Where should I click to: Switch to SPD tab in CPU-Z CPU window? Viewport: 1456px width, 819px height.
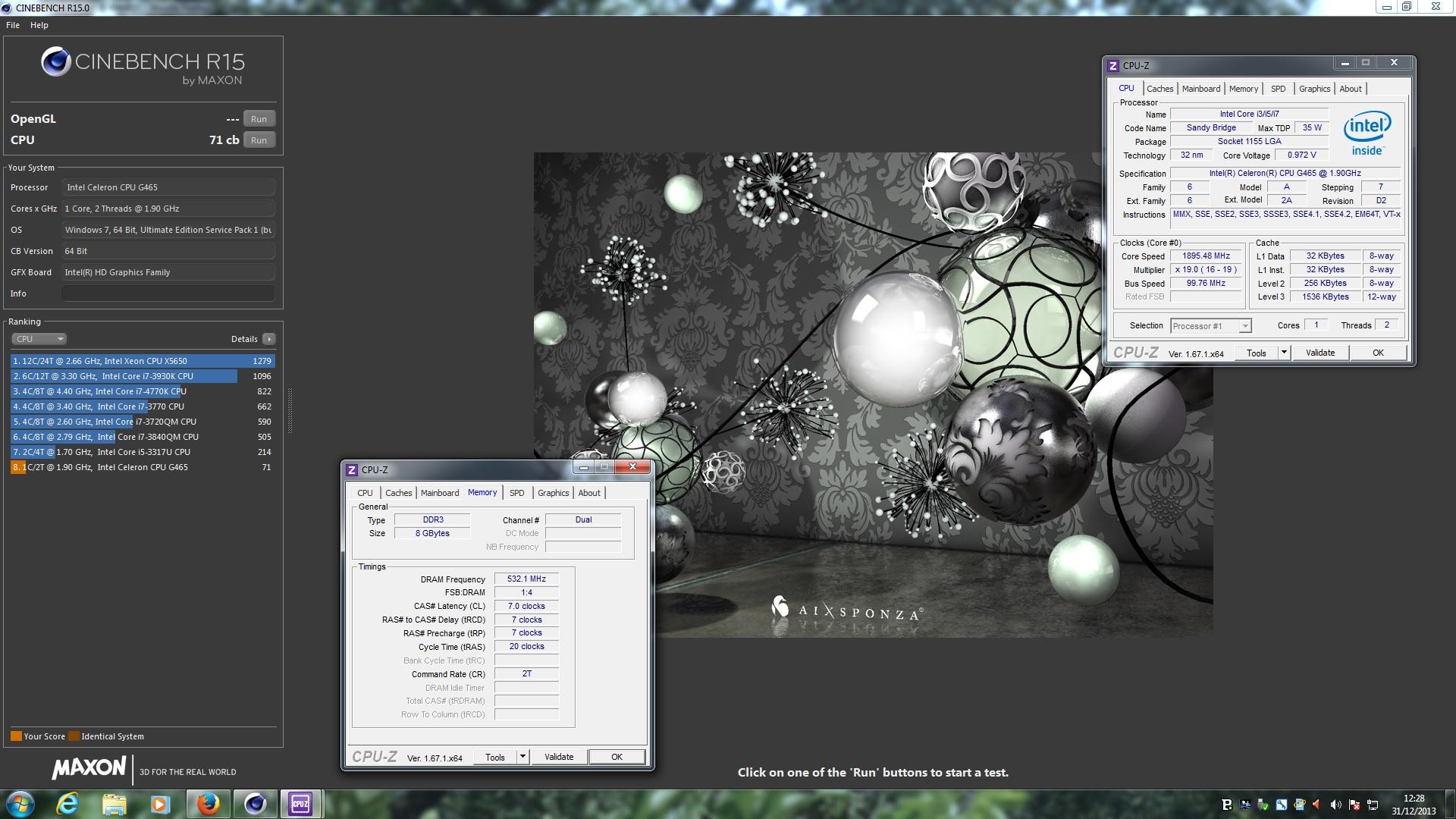tap(1279, 89)
